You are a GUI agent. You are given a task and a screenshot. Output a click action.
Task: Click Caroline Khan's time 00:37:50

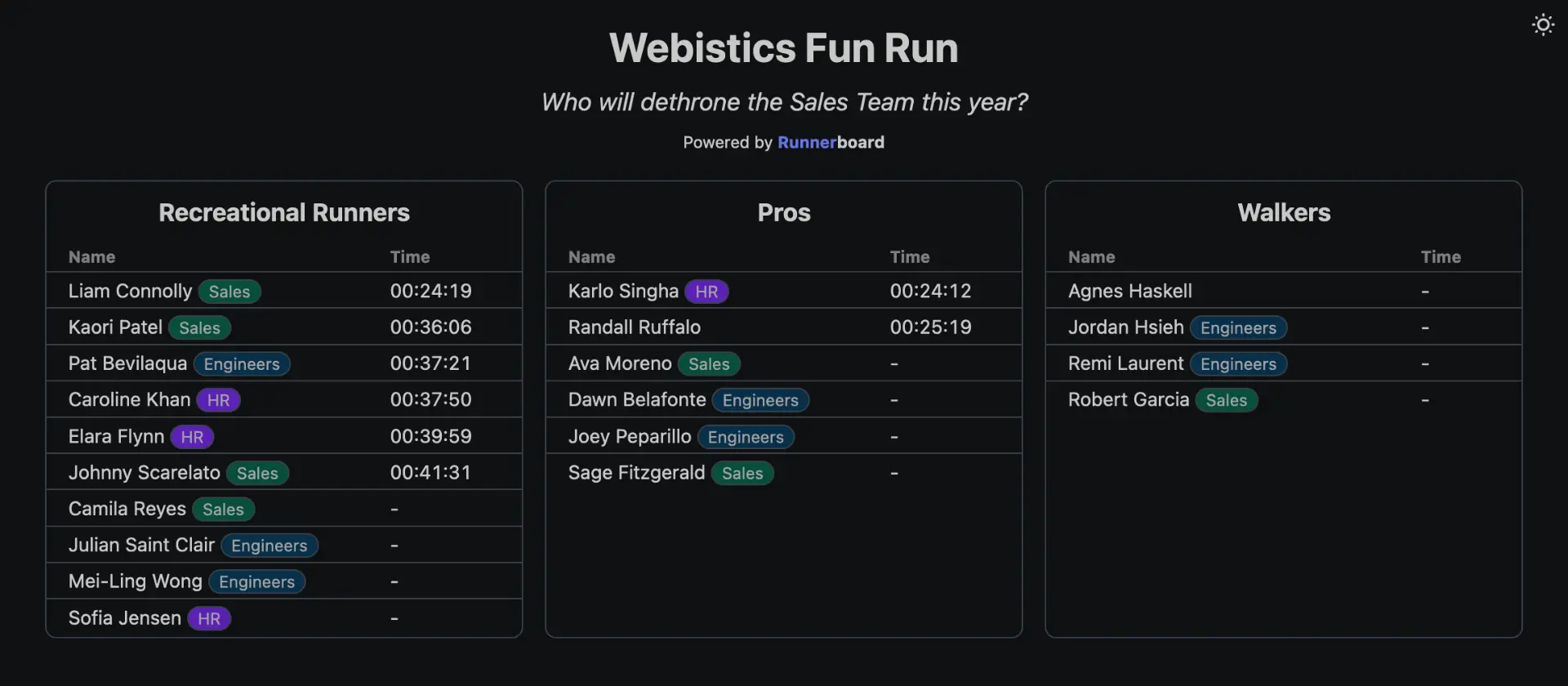point(430,400)
